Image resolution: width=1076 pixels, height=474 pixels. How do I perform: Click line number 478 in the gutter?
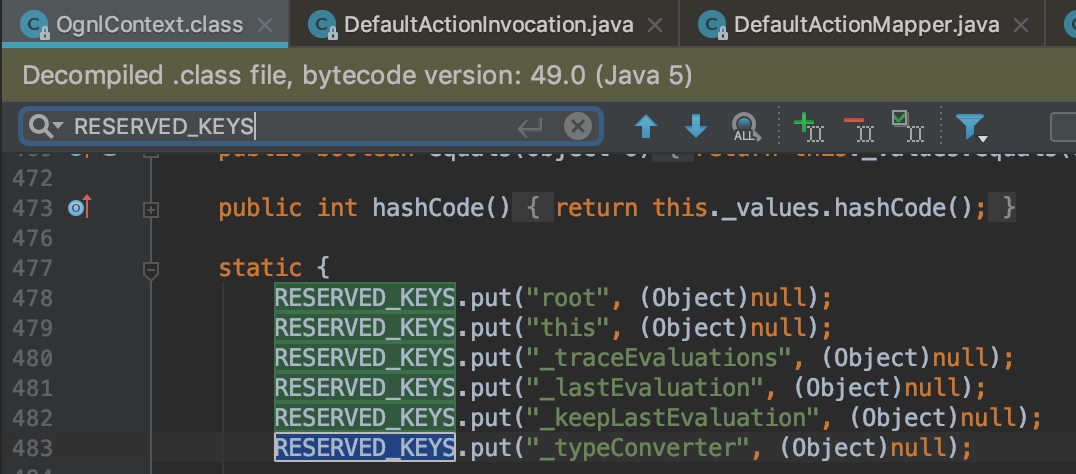(32, 298)
